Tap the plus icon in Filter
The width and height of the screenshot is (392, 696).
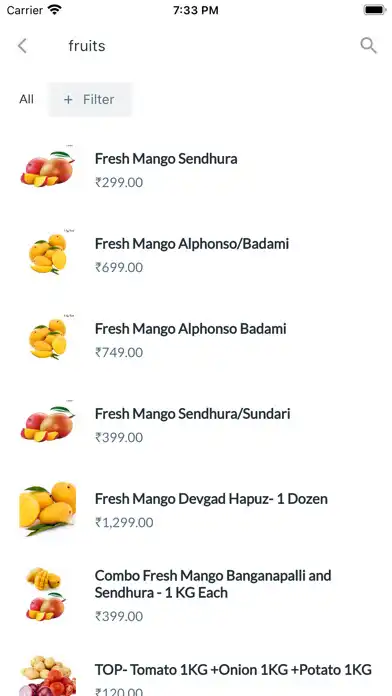pyautogui.click(x=68, y=99)
